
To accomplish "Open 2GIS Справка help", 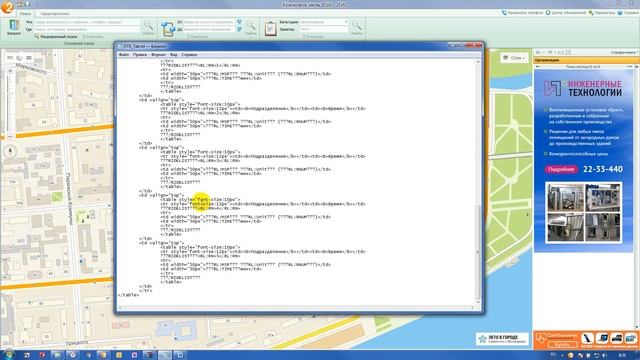I will point(628,13).
